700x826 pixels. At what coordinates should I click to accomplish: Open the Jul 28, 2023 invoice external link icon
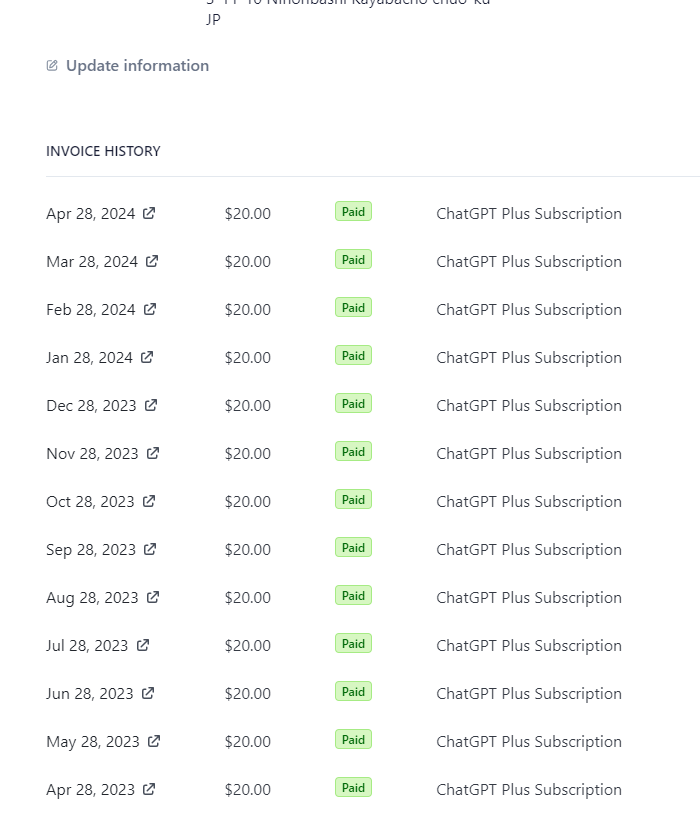tap(143, 644)
